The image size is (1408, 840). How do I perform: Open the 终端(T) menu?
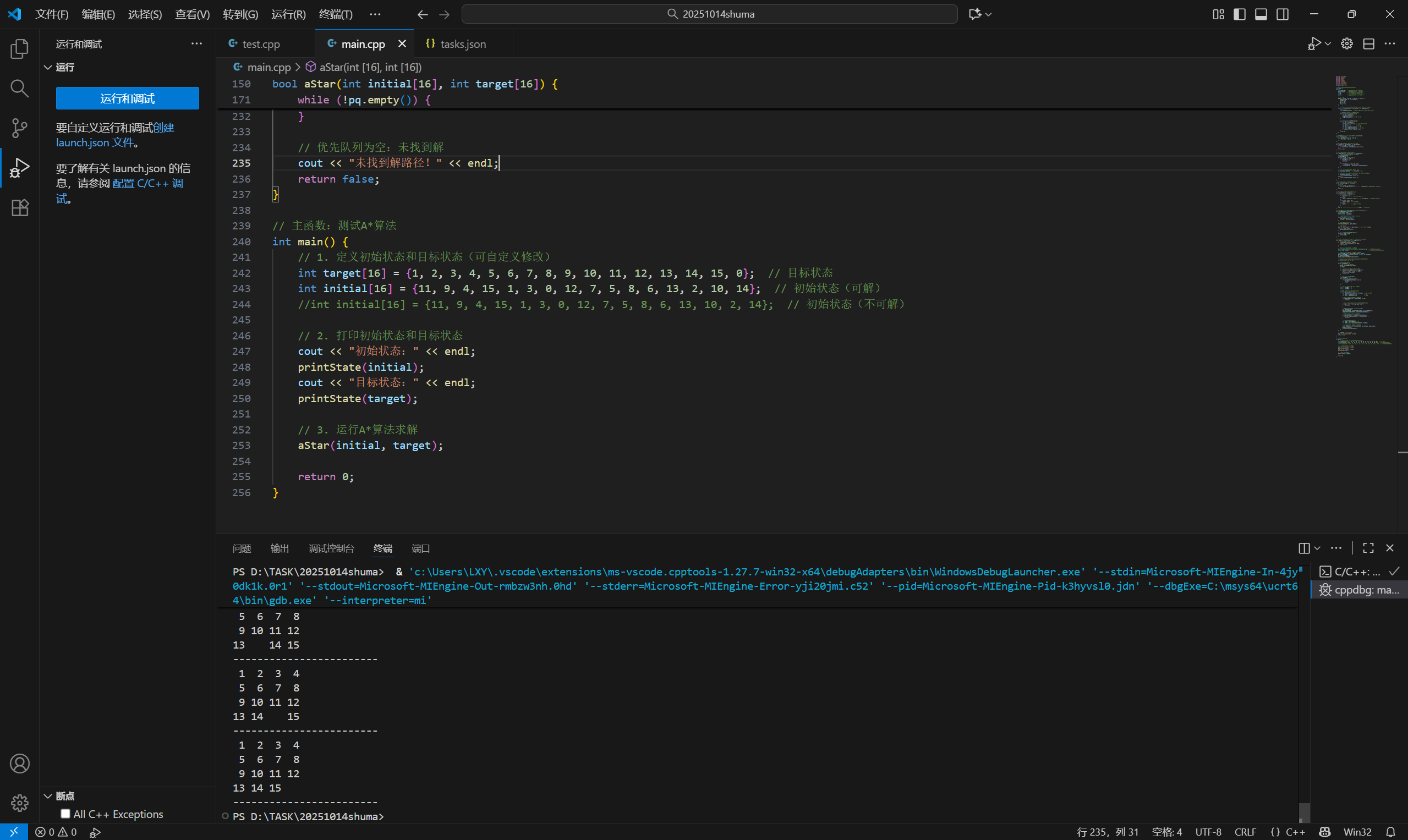click(335, 14)
